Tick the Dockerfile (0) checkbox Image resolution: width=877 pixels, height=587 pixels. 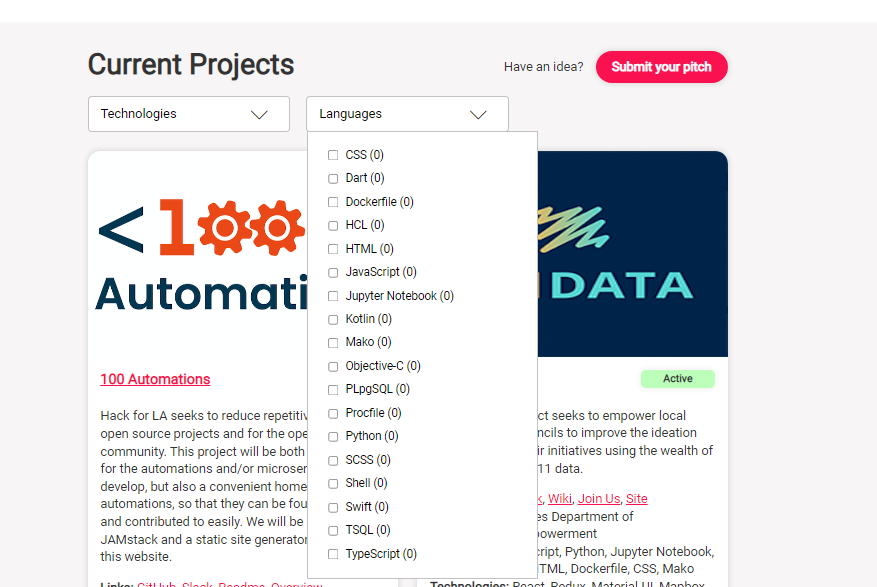point(333,202)
